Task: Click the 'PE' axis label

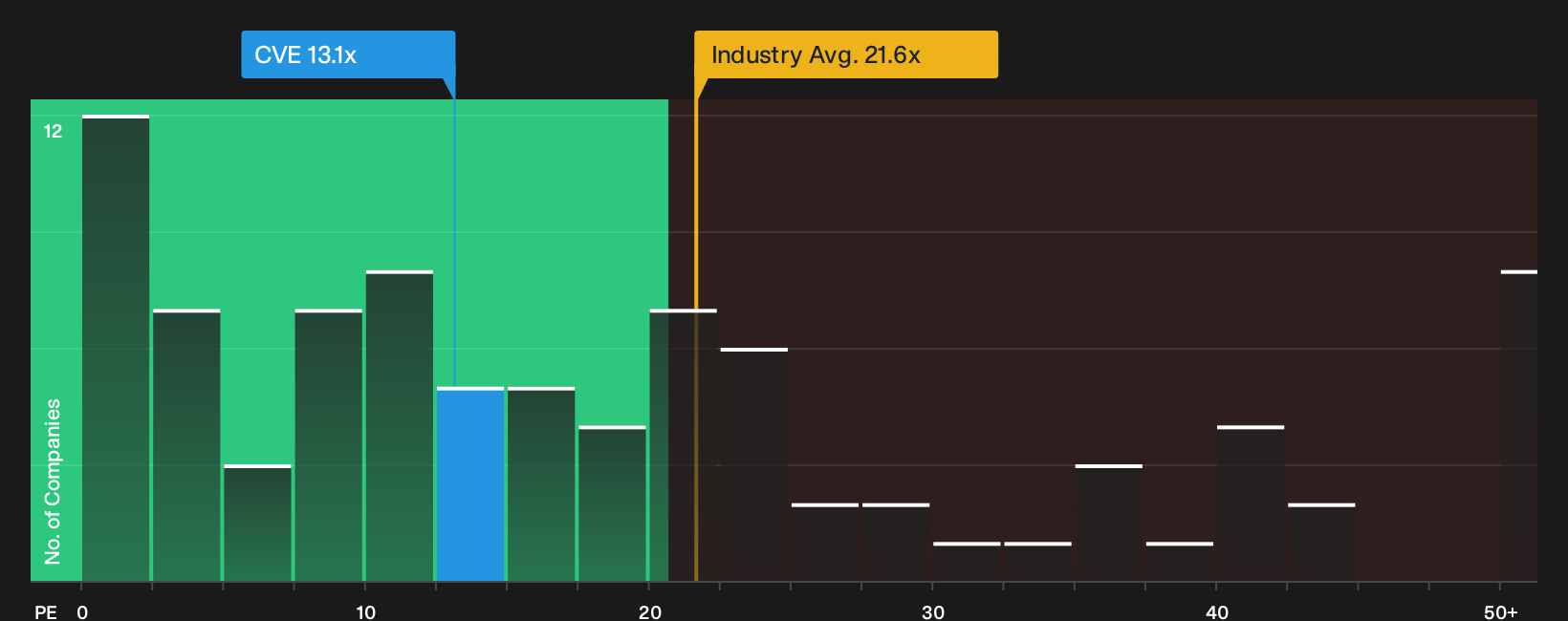Action: [46, 612]
